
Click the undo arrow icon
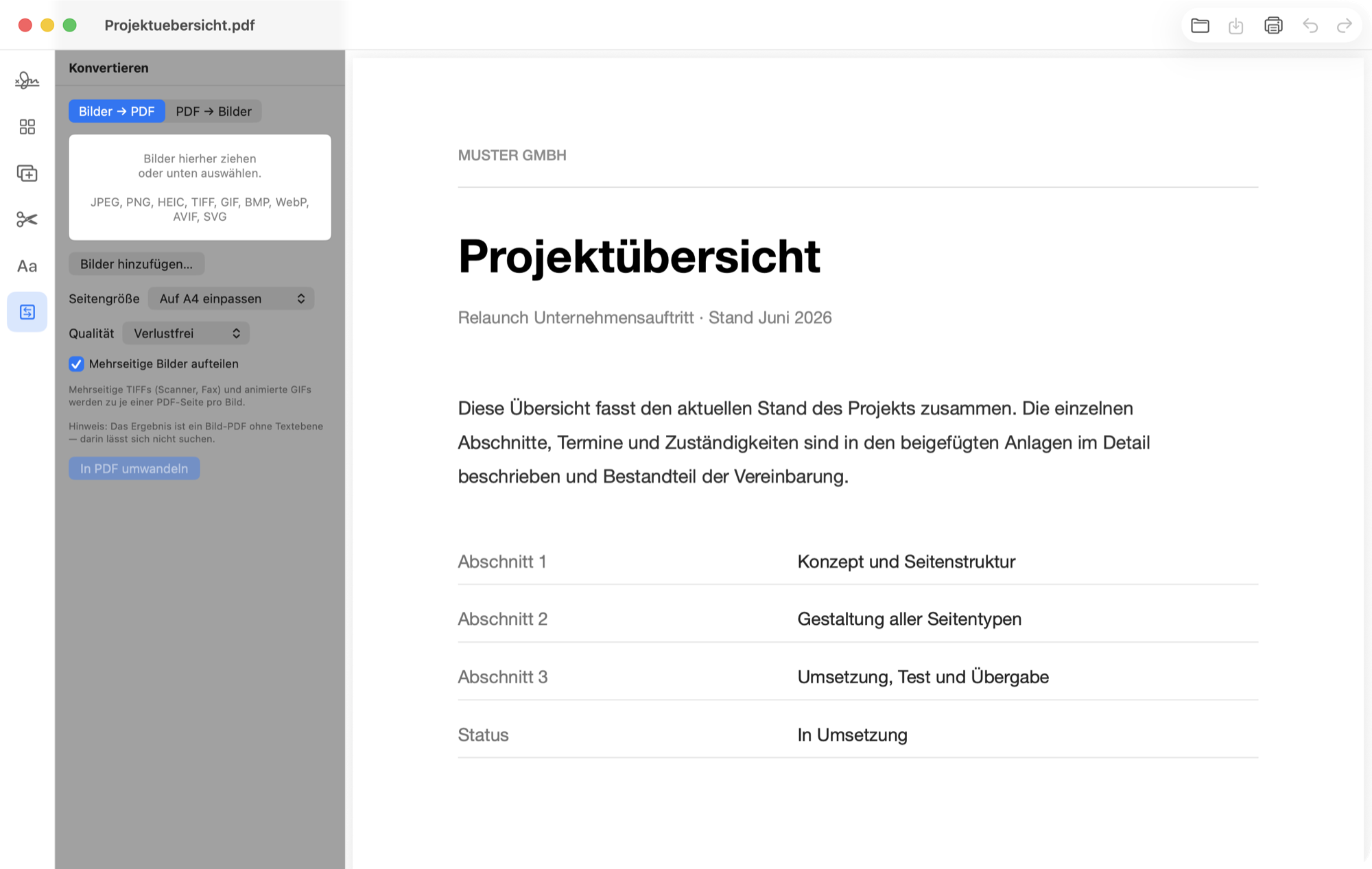click(x=1310, y=25)
